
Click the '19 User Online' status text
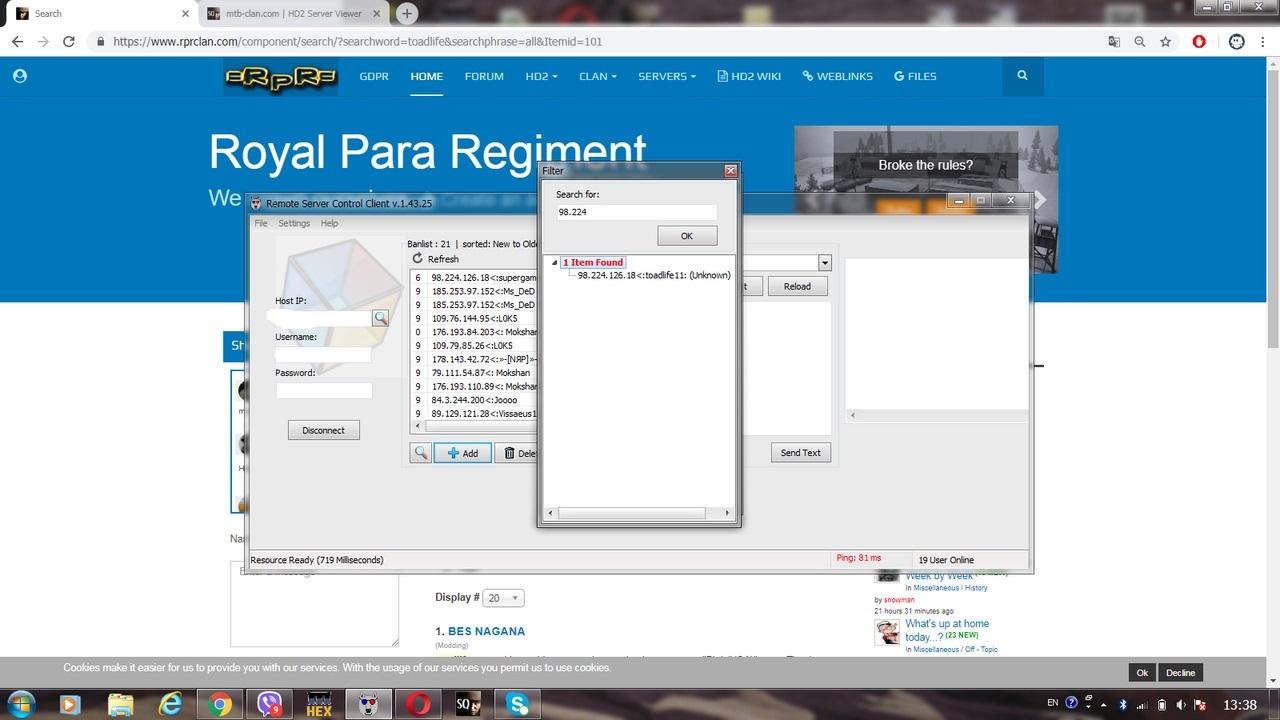(946, 560)
